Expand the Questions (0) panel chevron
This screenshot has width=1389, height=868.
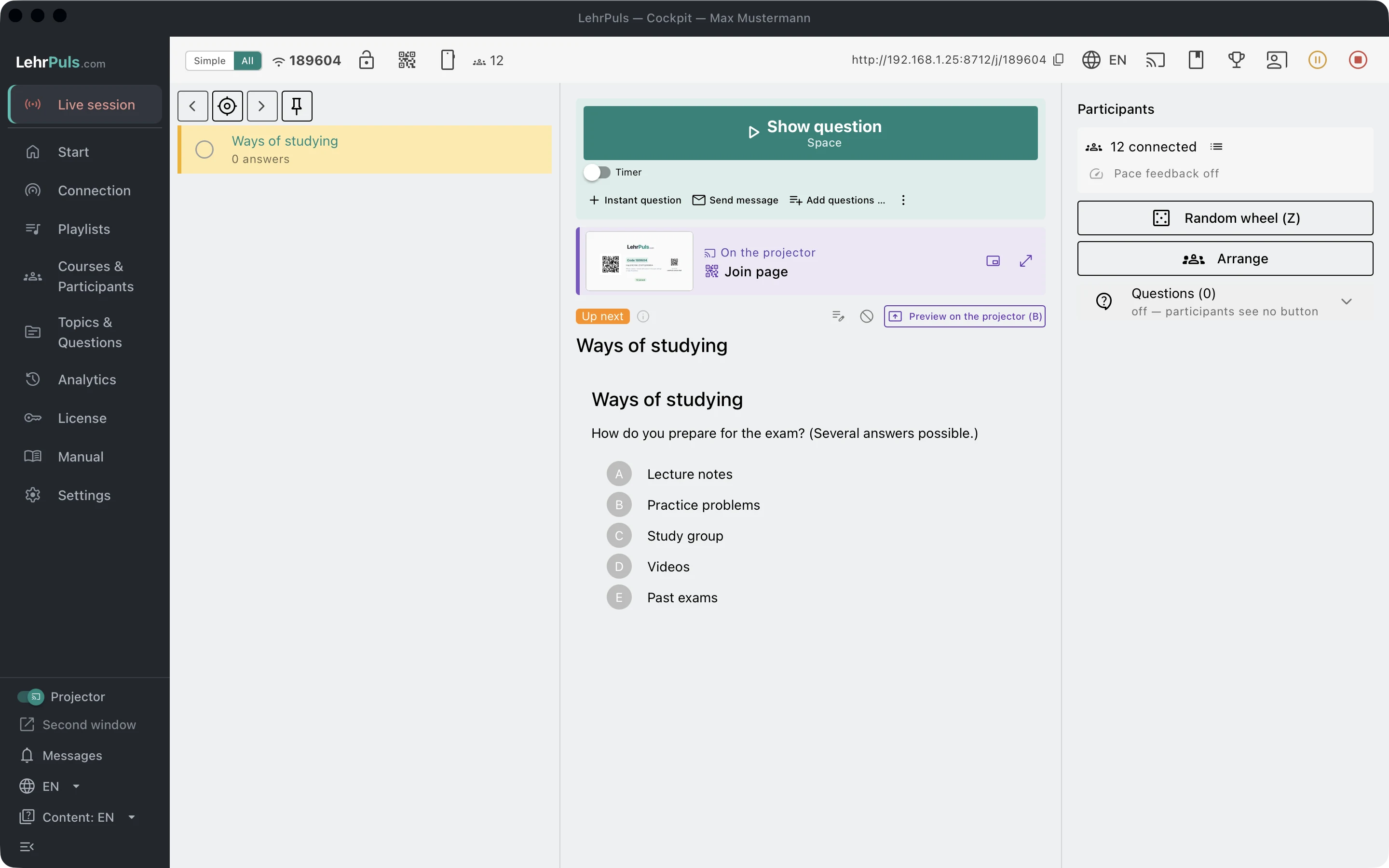tap(1347, 301)
